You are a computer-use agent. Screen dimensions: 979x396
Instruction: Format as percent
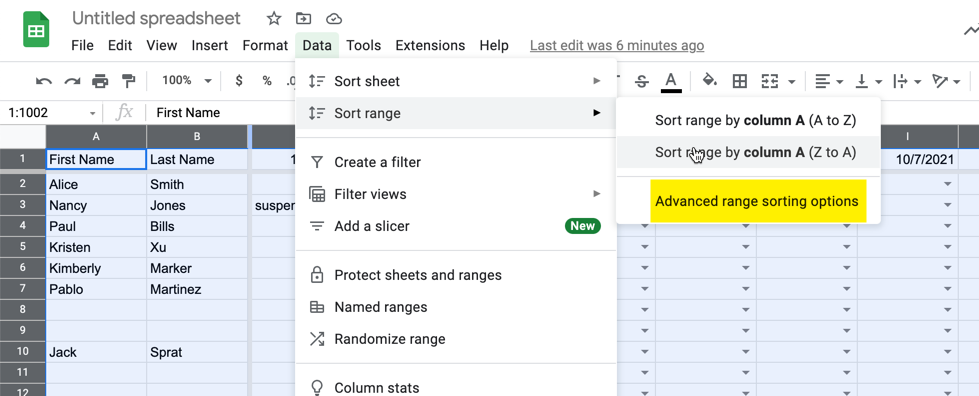click(267, 81)
